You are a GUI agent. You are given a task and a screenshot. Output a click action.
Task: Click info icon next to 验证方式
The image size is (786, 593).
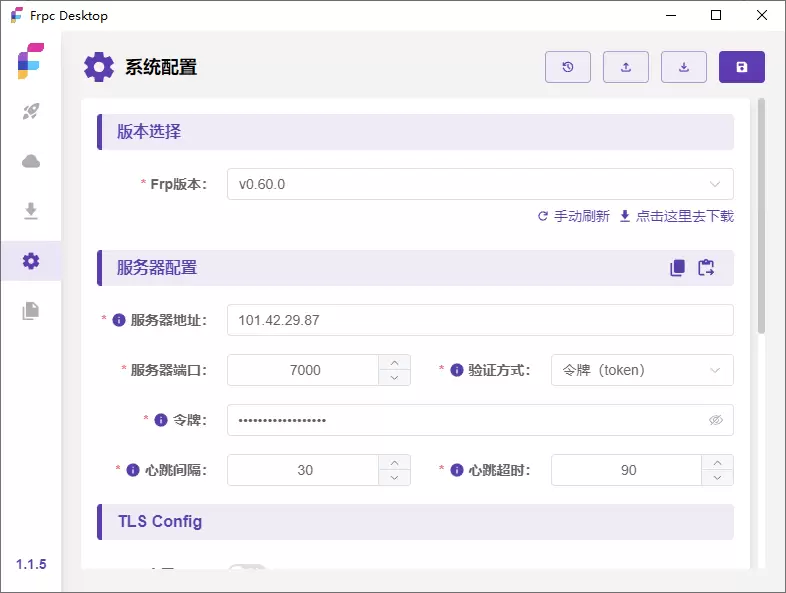click(x=457, y=370)
